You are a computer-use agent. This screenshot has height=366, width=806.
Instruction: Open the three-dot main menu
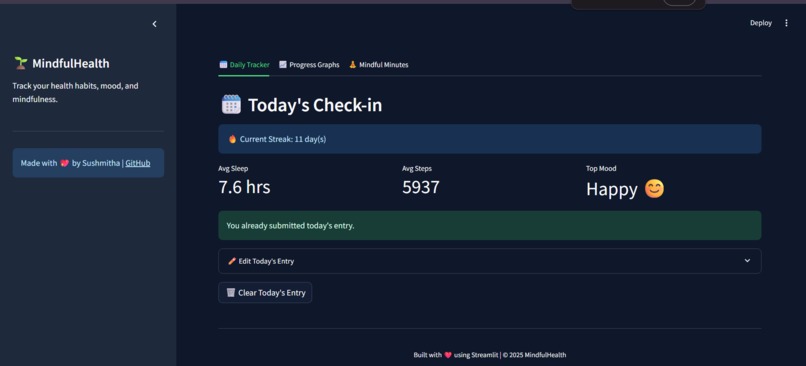(x=786, y=23)
